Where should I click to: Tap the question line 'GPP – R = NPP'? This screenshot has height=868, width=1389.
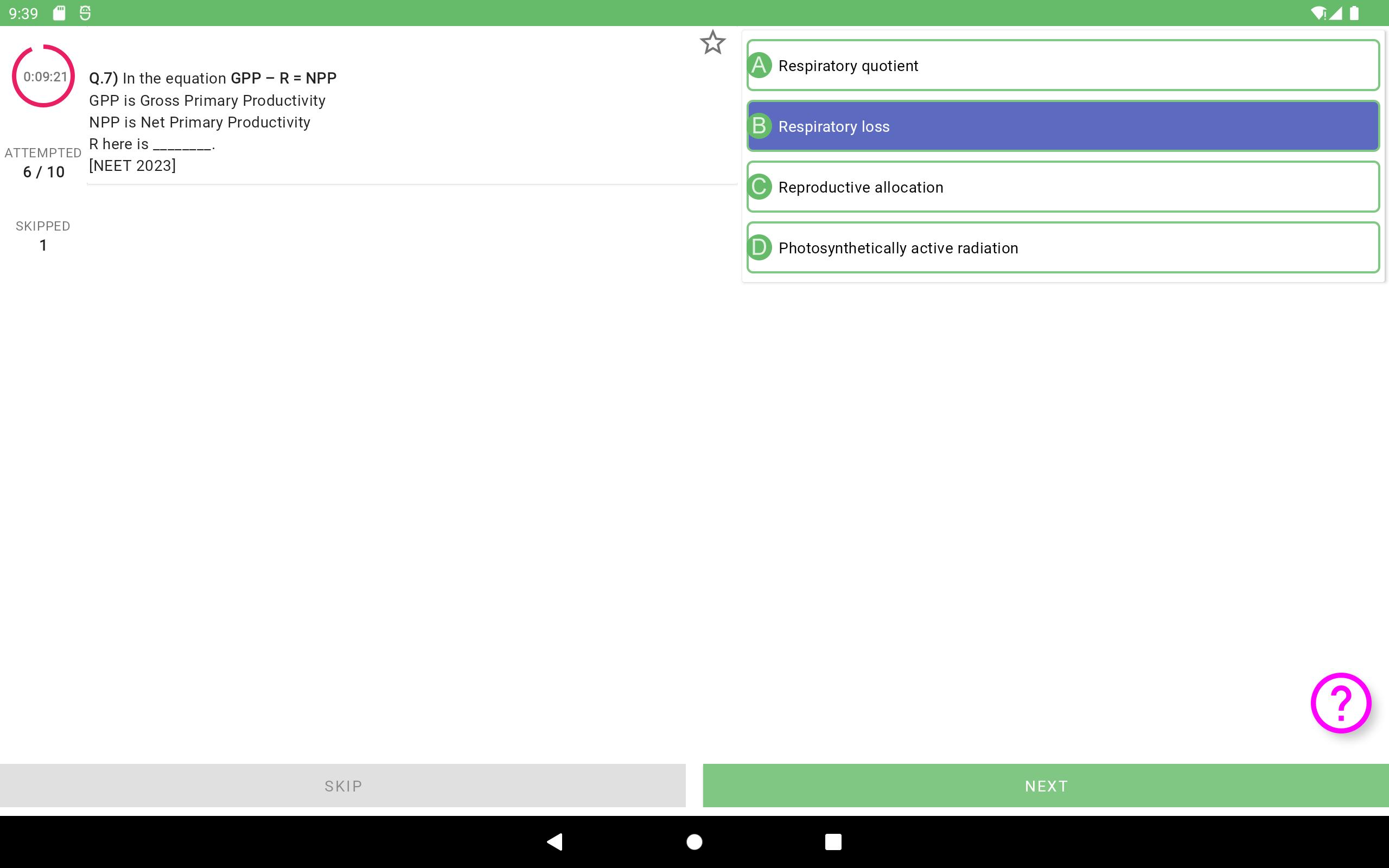(x=284, y=78)
